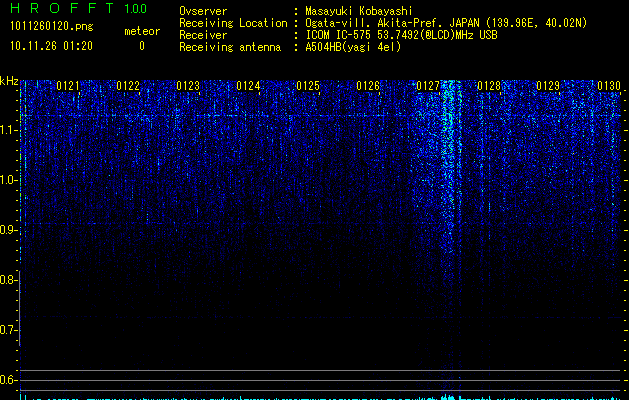Click the 0129 time marker
The image size is (629, 400).
548,86
